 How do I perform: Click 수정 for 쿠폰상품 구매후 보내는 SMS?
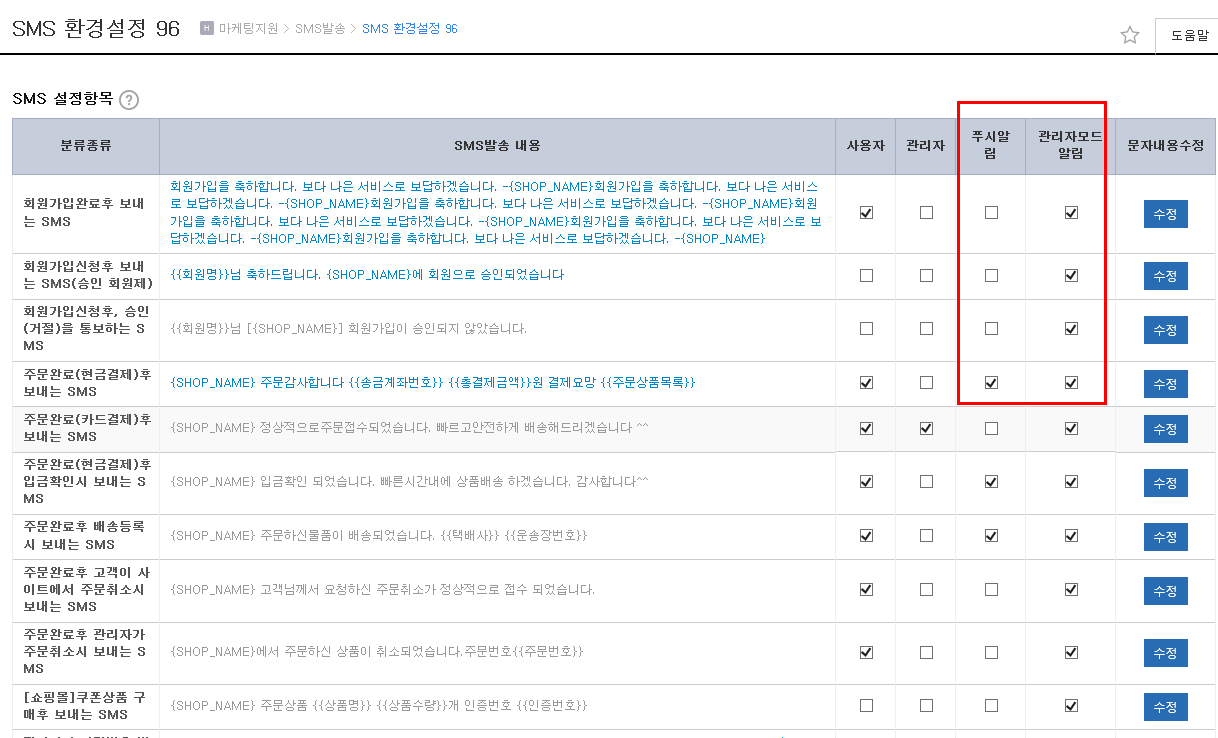click(1165, 707)
